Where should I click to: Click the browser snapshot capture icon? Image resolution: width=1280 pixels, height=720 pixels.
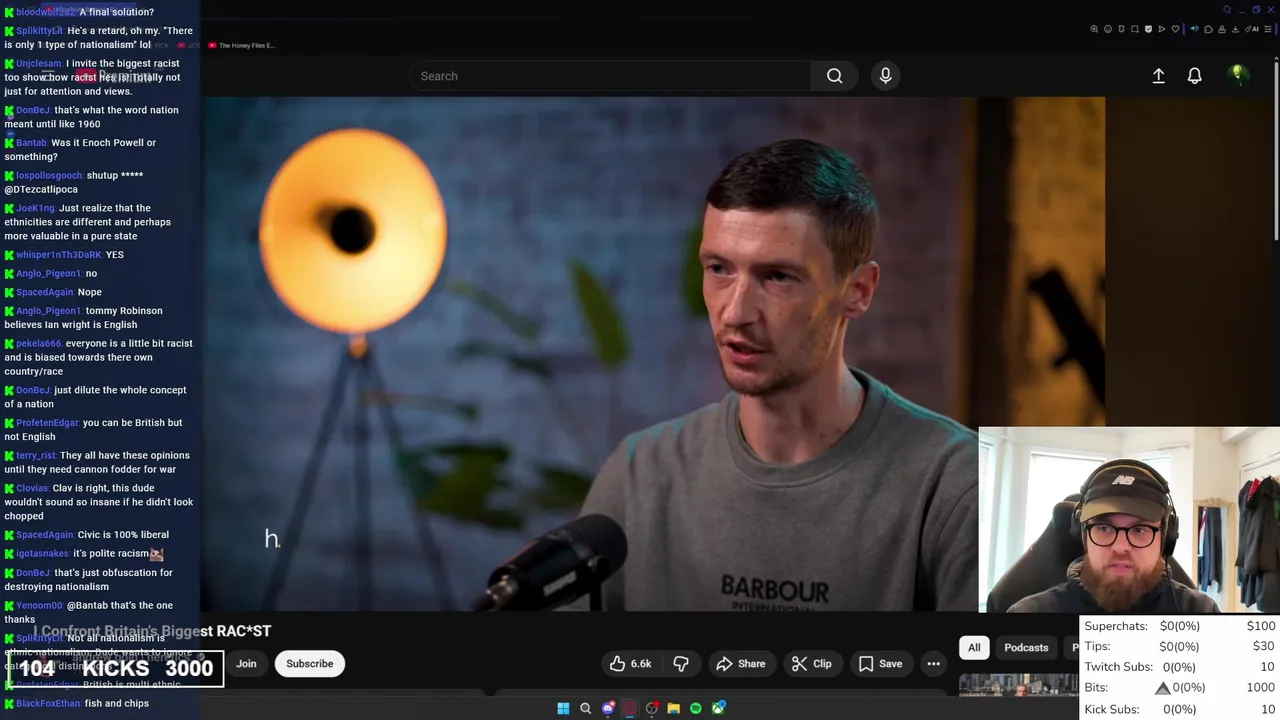point(1135,29)
